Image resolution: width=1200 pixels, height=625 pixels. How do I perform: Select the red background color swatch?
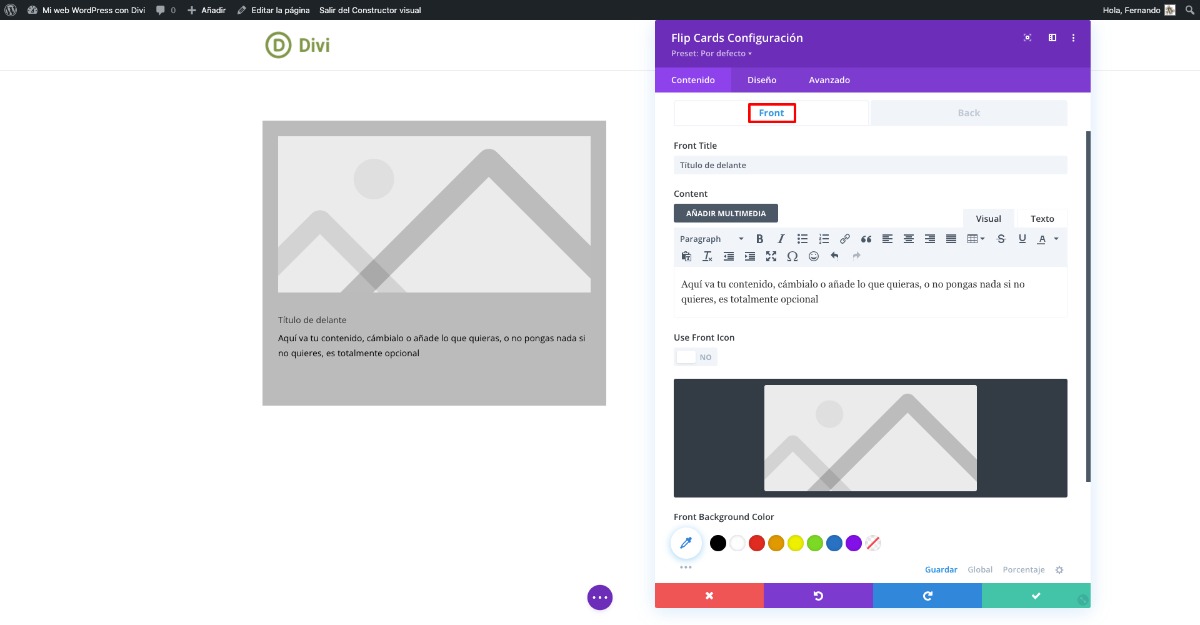(x=757, y=543)
